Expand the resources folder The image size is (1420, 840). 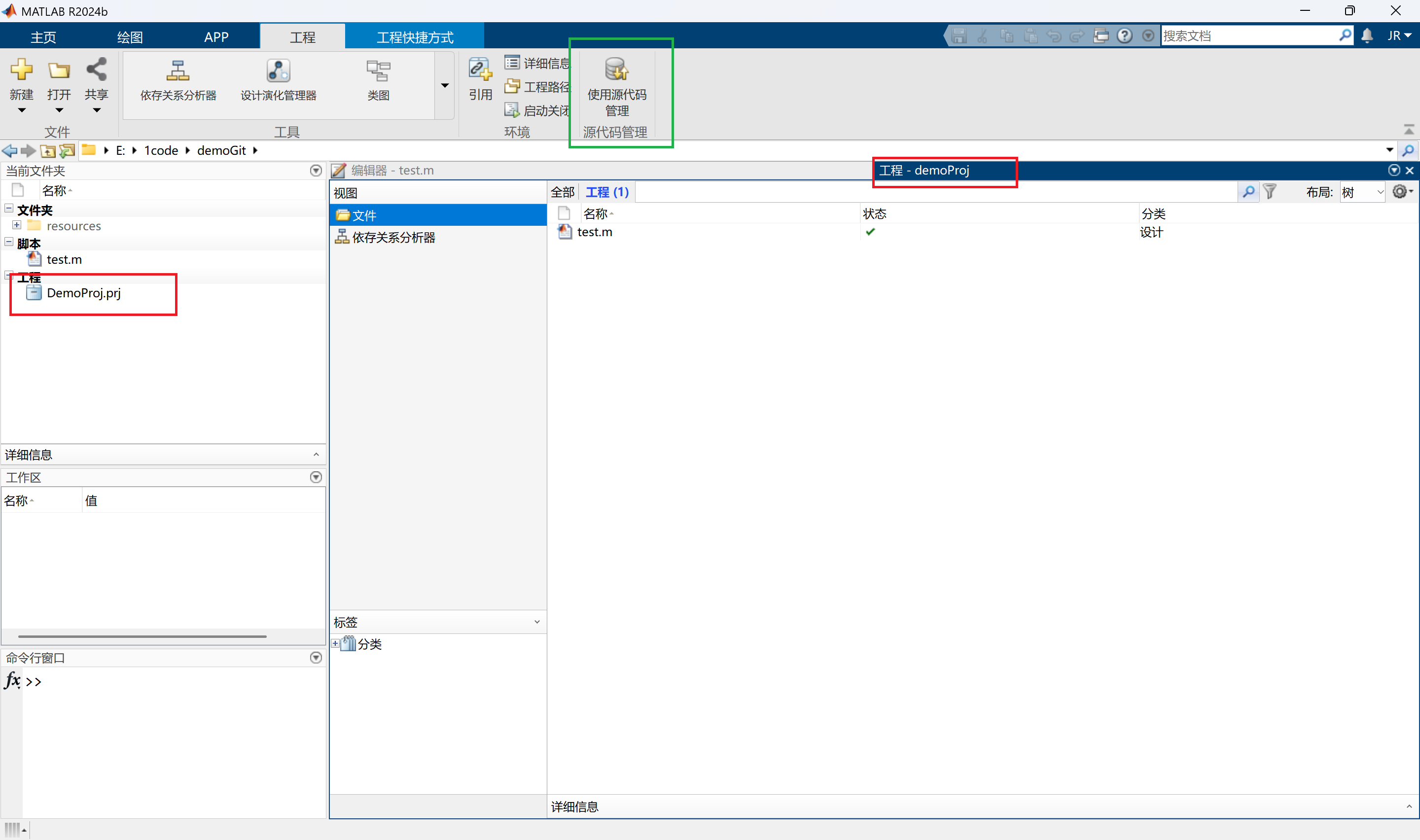click(16, 225)
